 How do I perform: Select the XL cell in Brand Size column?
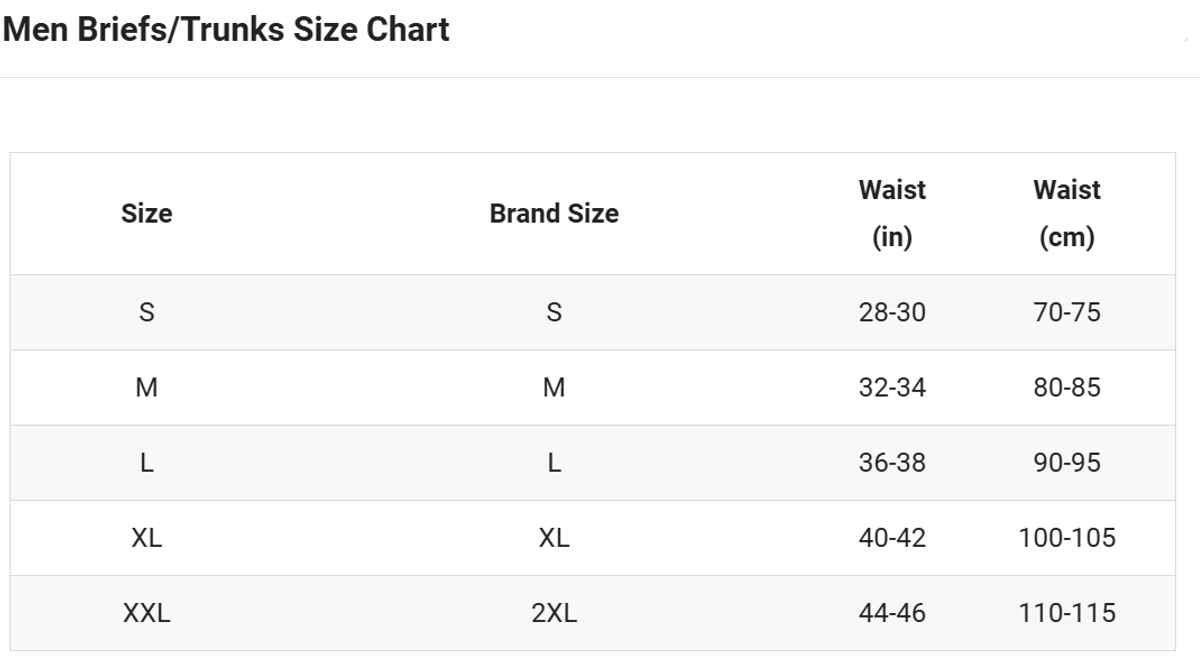click(554, 537)
